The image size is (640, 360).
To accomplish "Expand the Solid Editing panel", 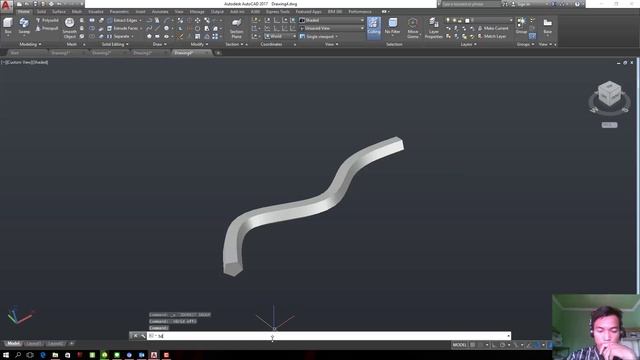I will point(115,44).
